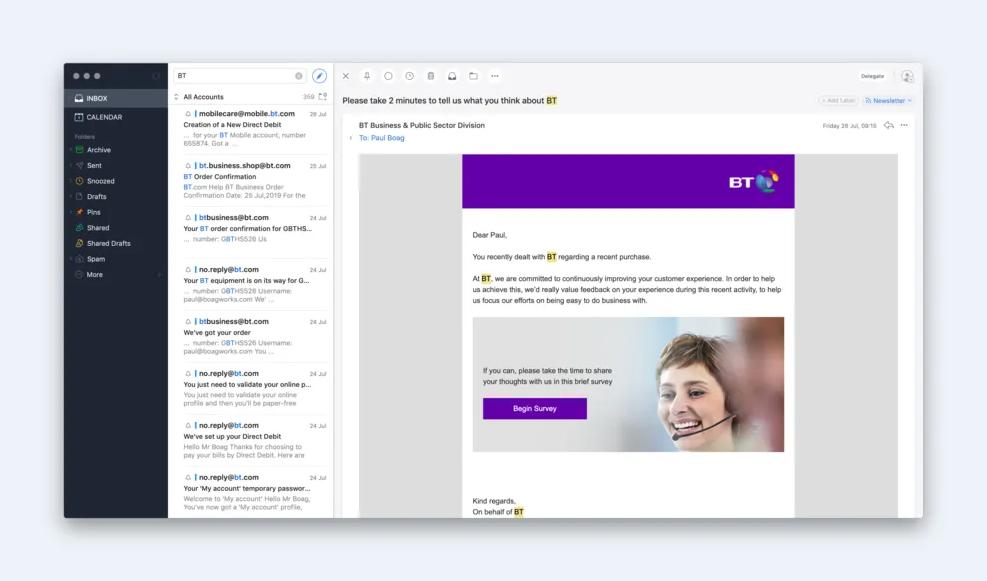Select the Snoozed folder
This screenshot has height=581, width=987.
[100, 181]
